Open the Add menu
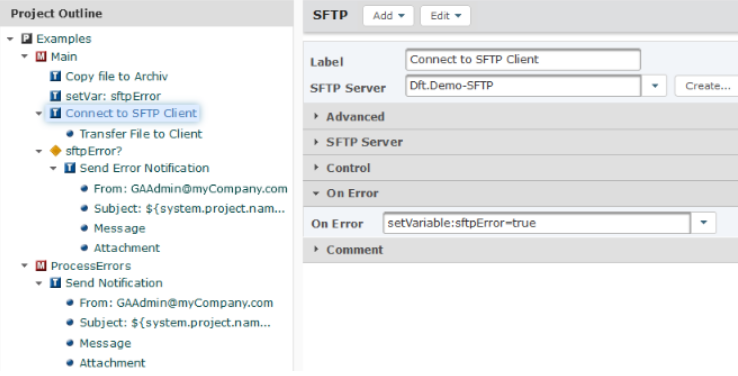The height and width of the screenshot is (376, 738). pyautogui.click(x=388, y=16)
